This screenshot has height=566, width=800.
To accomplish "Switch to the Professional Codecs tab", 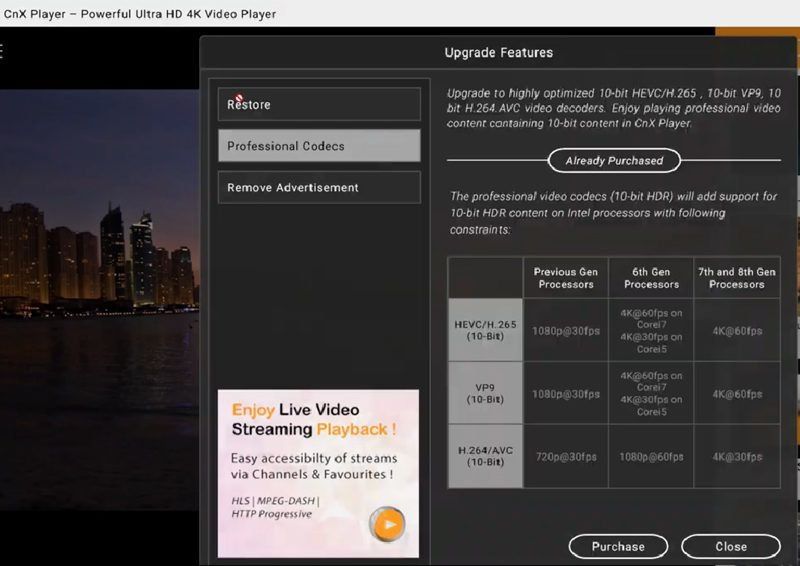I will click(319, 146).
